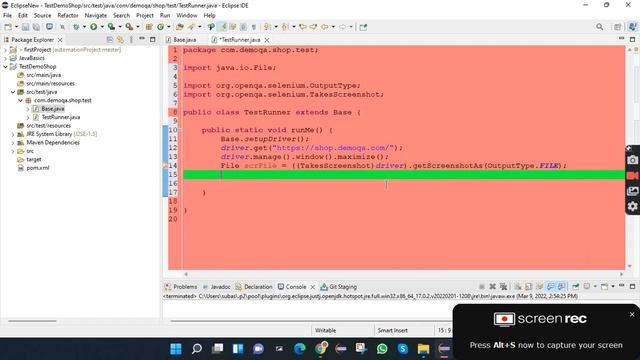
Task: Open the File menu
Action: click(x=7, y=16)
